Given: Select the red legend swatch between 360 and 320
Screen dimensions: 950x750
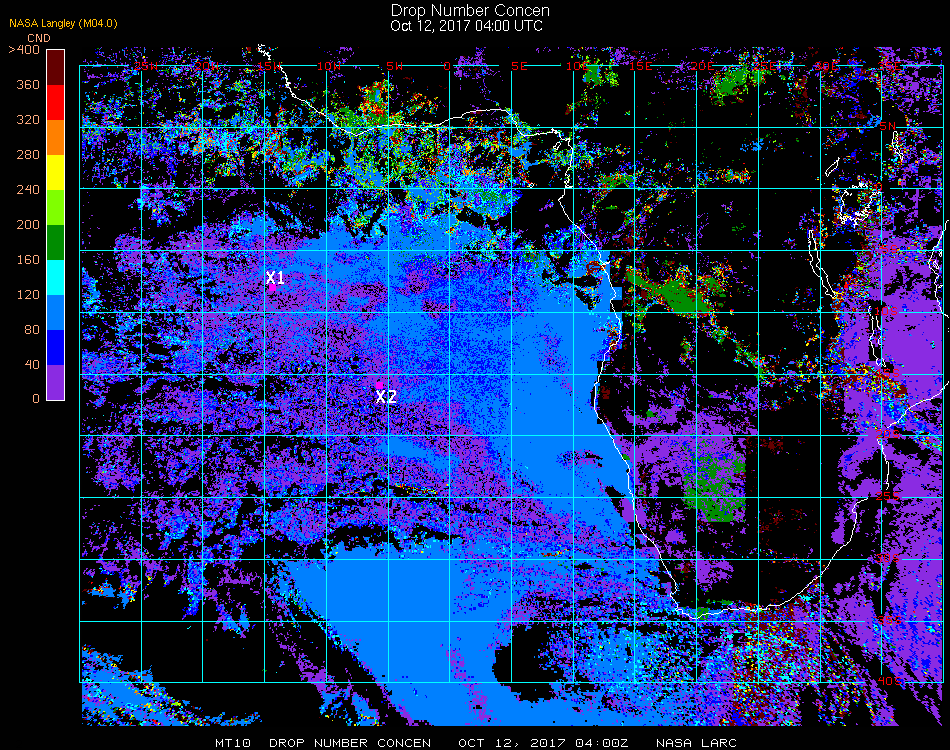Looking at the screenshot, I should (x=56, y=102).
